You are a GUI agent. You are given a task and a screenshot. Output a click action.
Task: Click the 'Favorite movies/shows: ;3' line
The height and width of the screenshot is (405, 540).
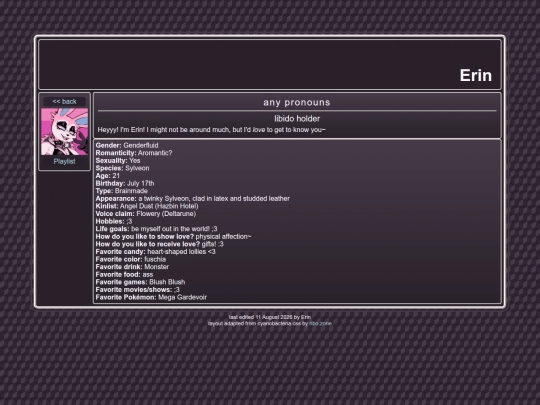[137, 290]
